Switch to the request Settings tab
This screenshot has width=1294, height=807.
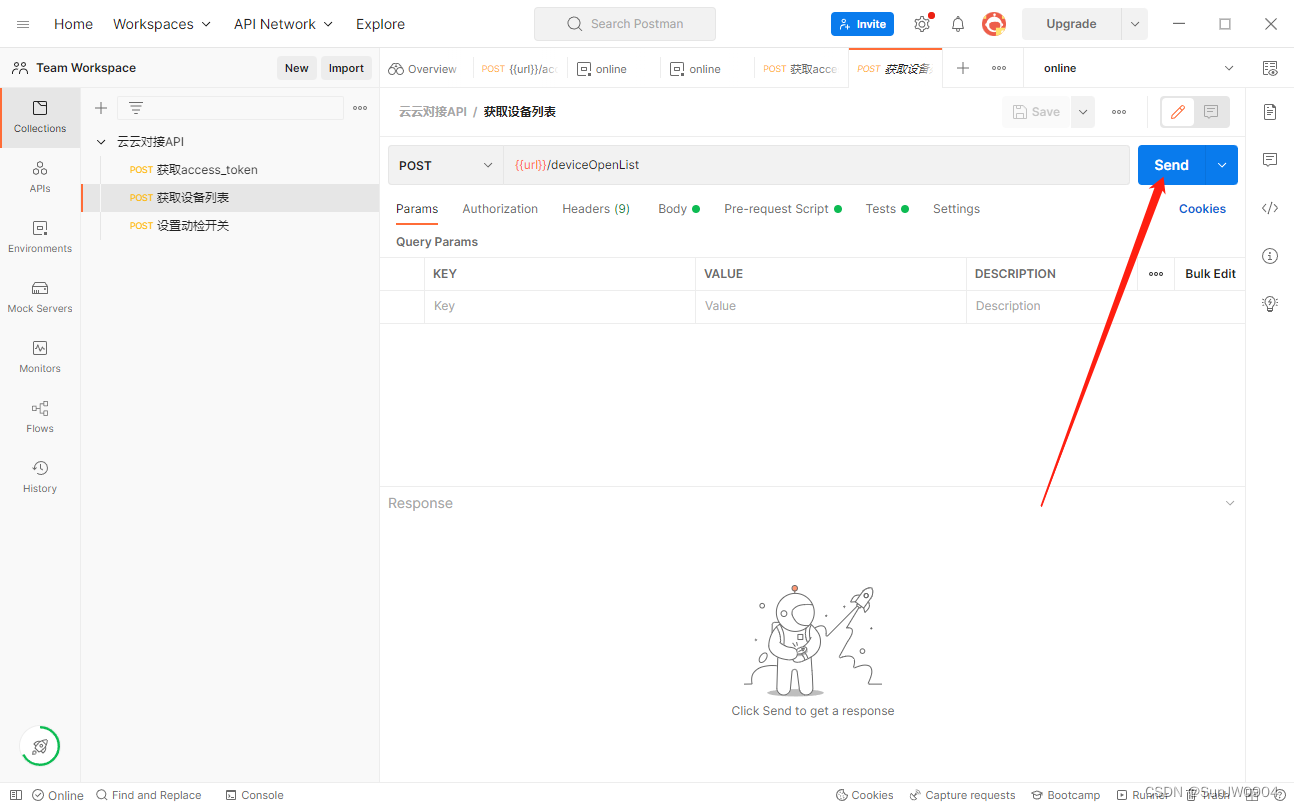click(956, 209)
